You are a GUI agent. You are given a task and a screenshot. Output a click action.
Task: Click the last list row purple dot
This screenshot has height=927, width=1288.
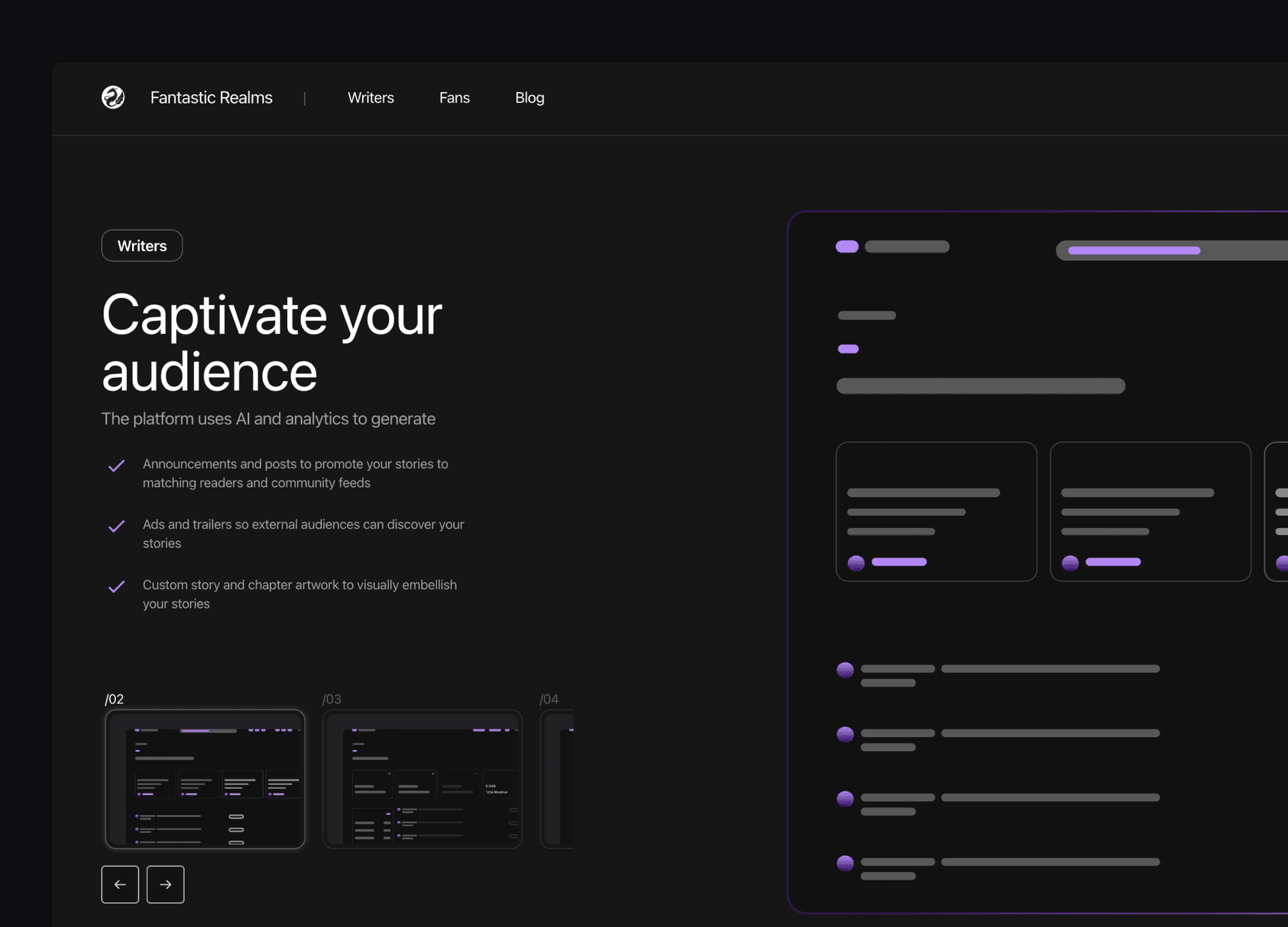click(845, 863)
